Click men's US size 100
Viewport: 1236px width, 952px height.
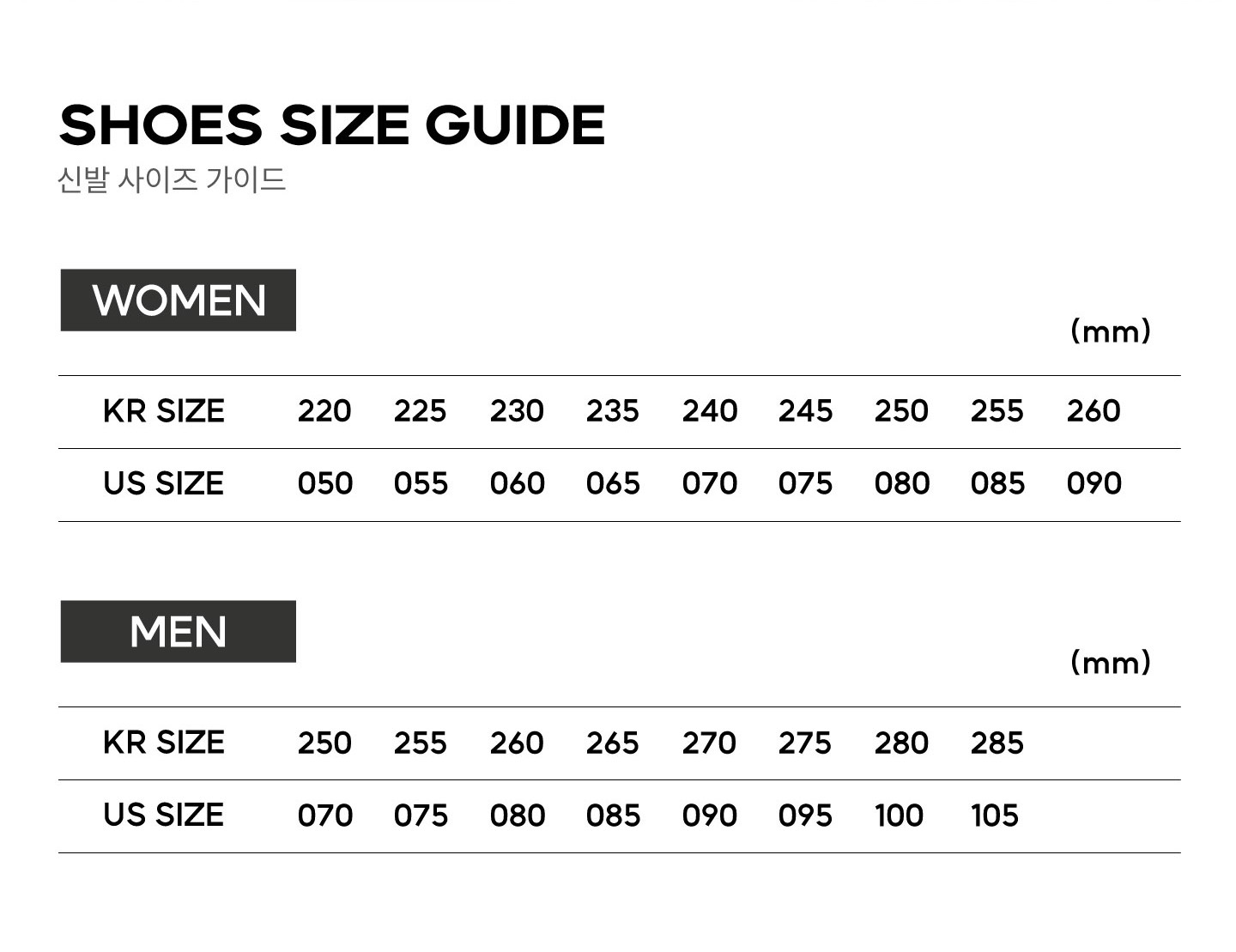click(899, 815)
